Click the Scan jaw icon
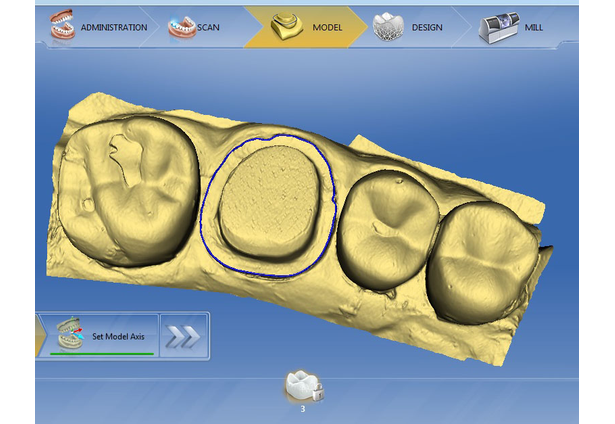This screenshot has height=424, width=615. 182,27
